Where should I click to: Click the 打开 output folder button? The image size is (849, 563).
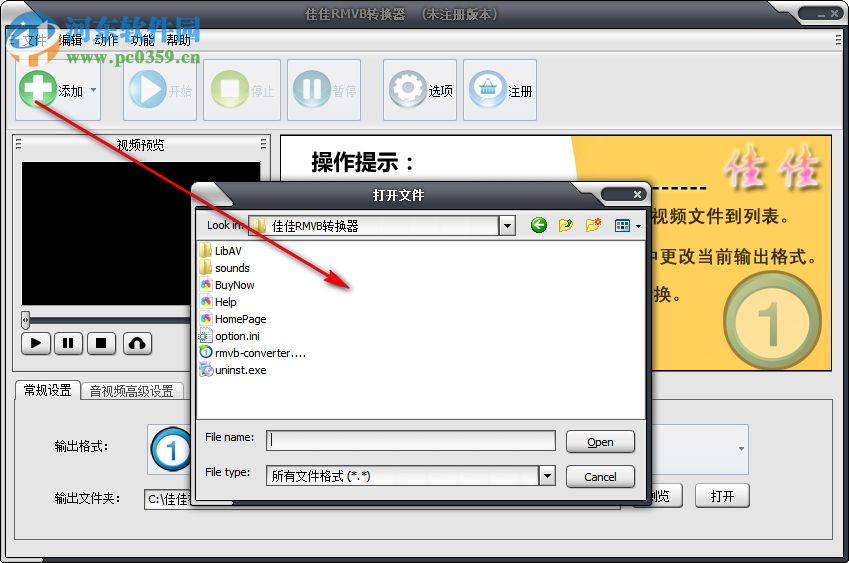722,496
